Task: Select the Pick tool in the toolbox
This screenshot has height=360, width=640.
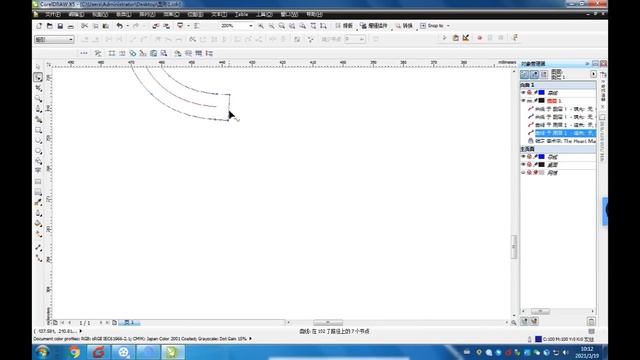Action: 38,67
